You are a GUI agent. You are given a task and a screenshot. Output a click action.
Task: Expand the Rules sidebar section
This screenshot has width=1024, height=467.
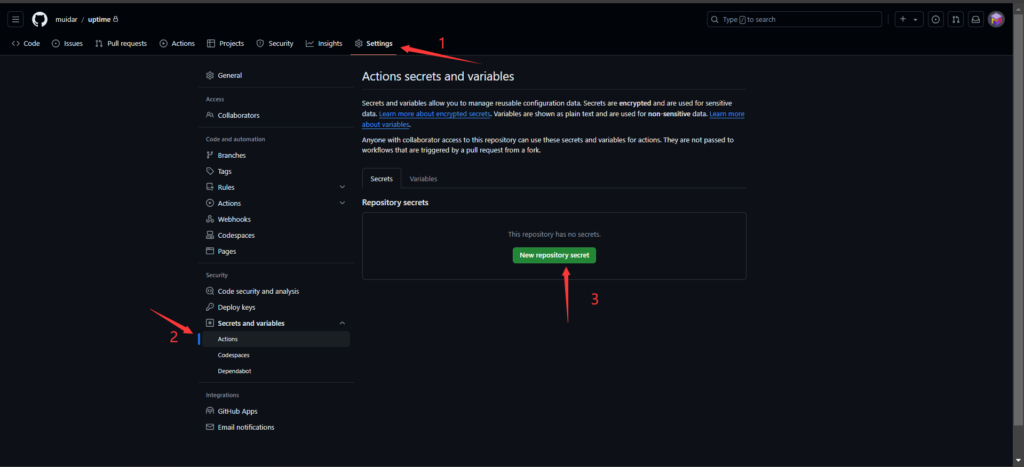tap(342, 187)
